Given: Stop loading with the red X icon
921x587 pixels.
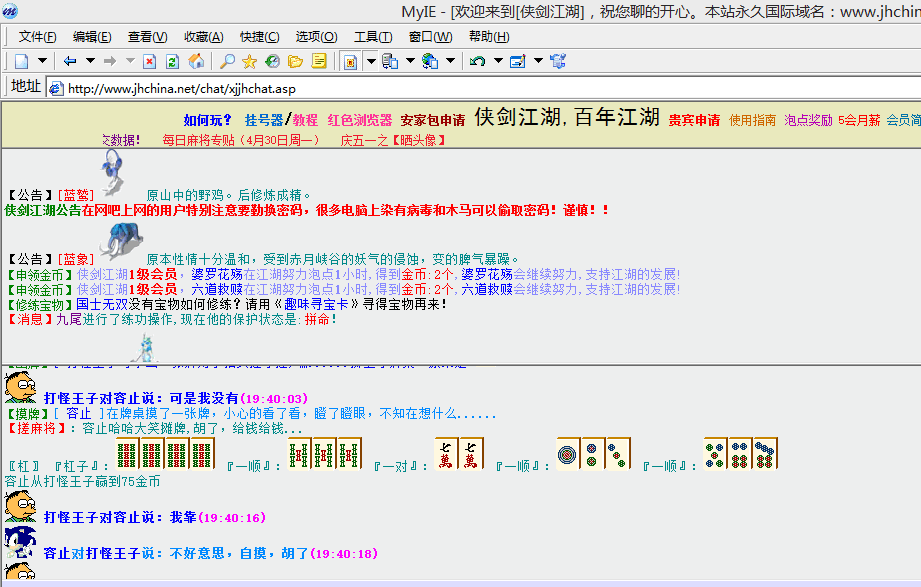Looking at the screenshot, I should click(x=150, y=61).
